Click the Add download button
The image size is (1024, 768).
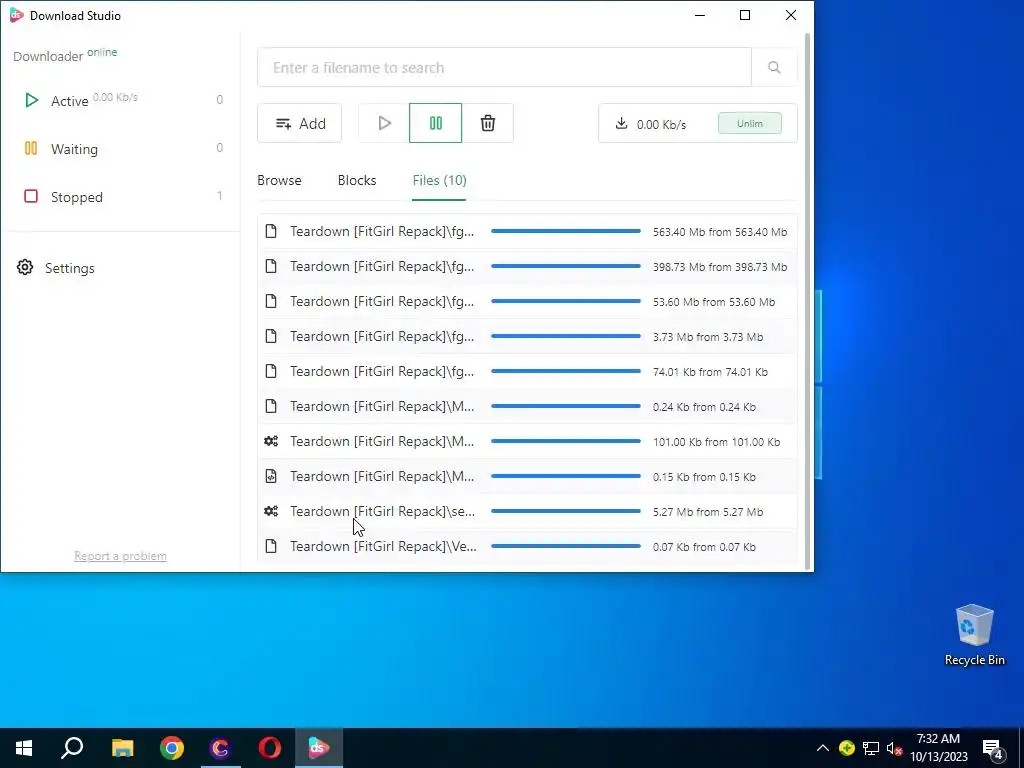click(x=299, y=123)
